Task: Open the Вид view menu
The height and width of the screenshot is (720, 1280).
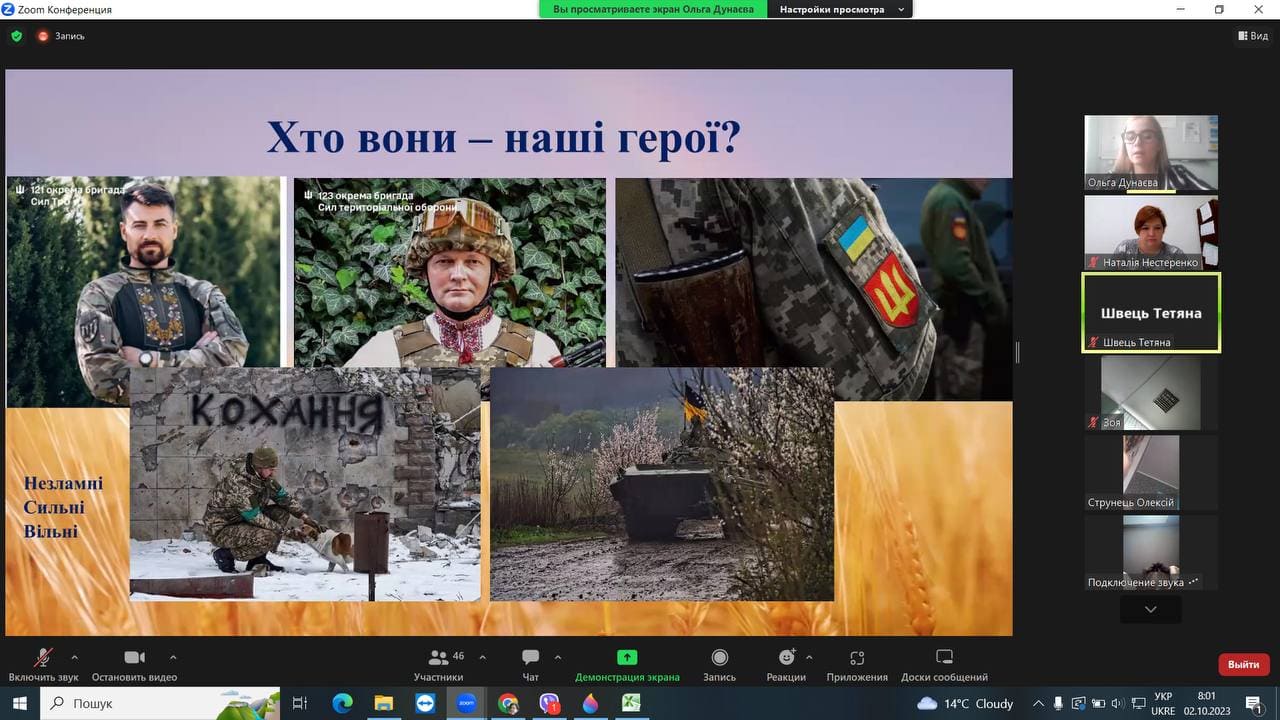Action: [1253, 36]
